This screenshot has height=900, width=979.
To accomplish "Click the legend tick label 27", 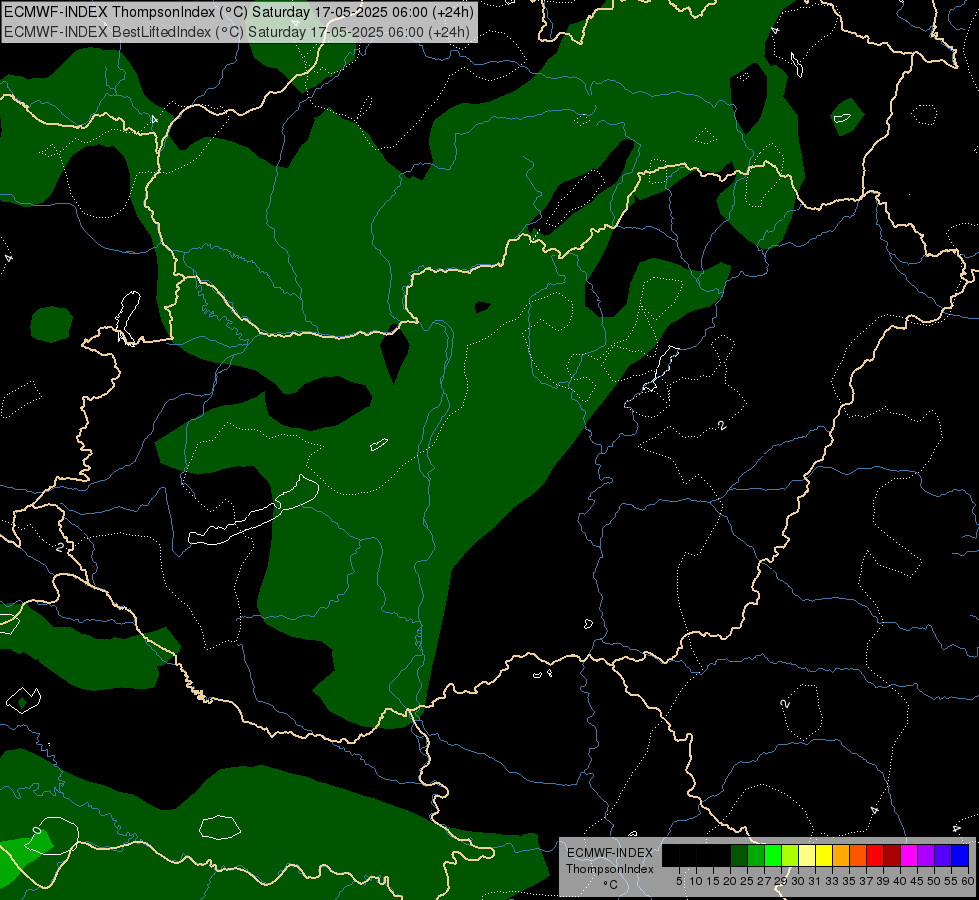I will [764, 881].
